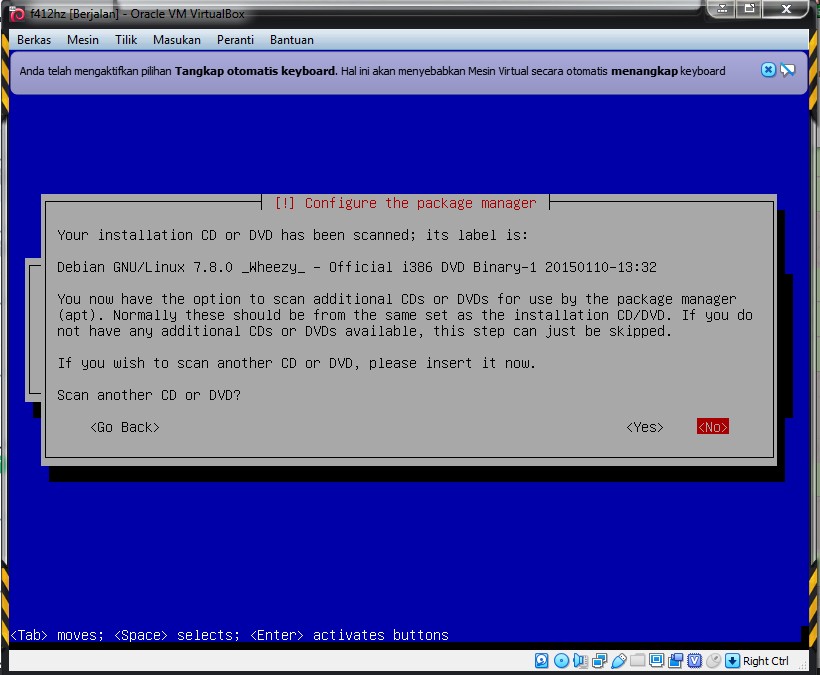The height and width of the screenshot is (675, 820).
Task: Dismiss the keyboard capture notification
Action: 768,70
